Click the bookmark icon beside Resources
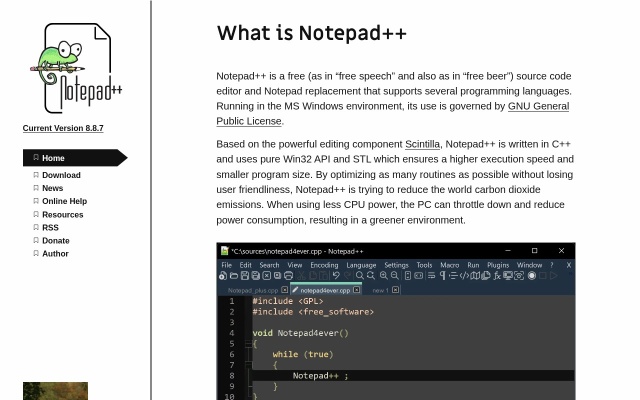Viewport: 640px width, 400px height. pos(36,214)
